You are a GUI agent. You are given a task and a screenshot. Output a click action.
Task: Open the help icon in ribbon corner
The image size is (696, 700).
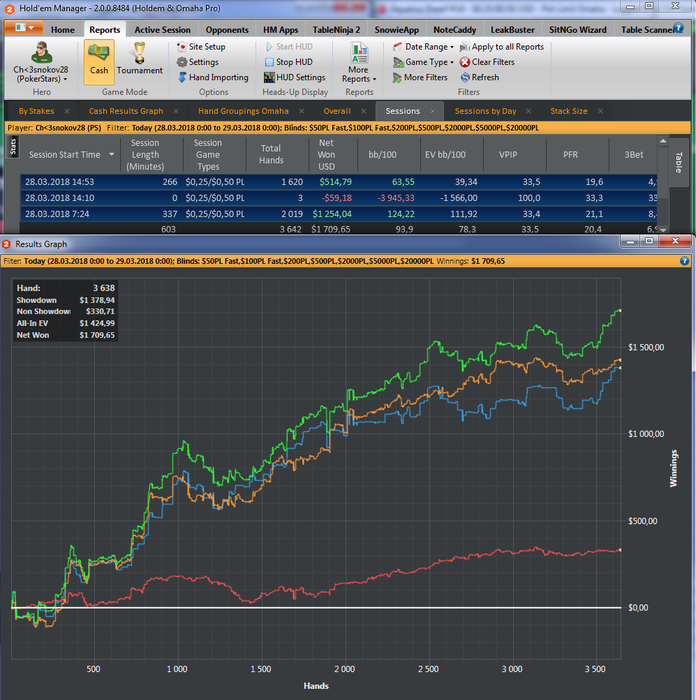pos(679,28)
